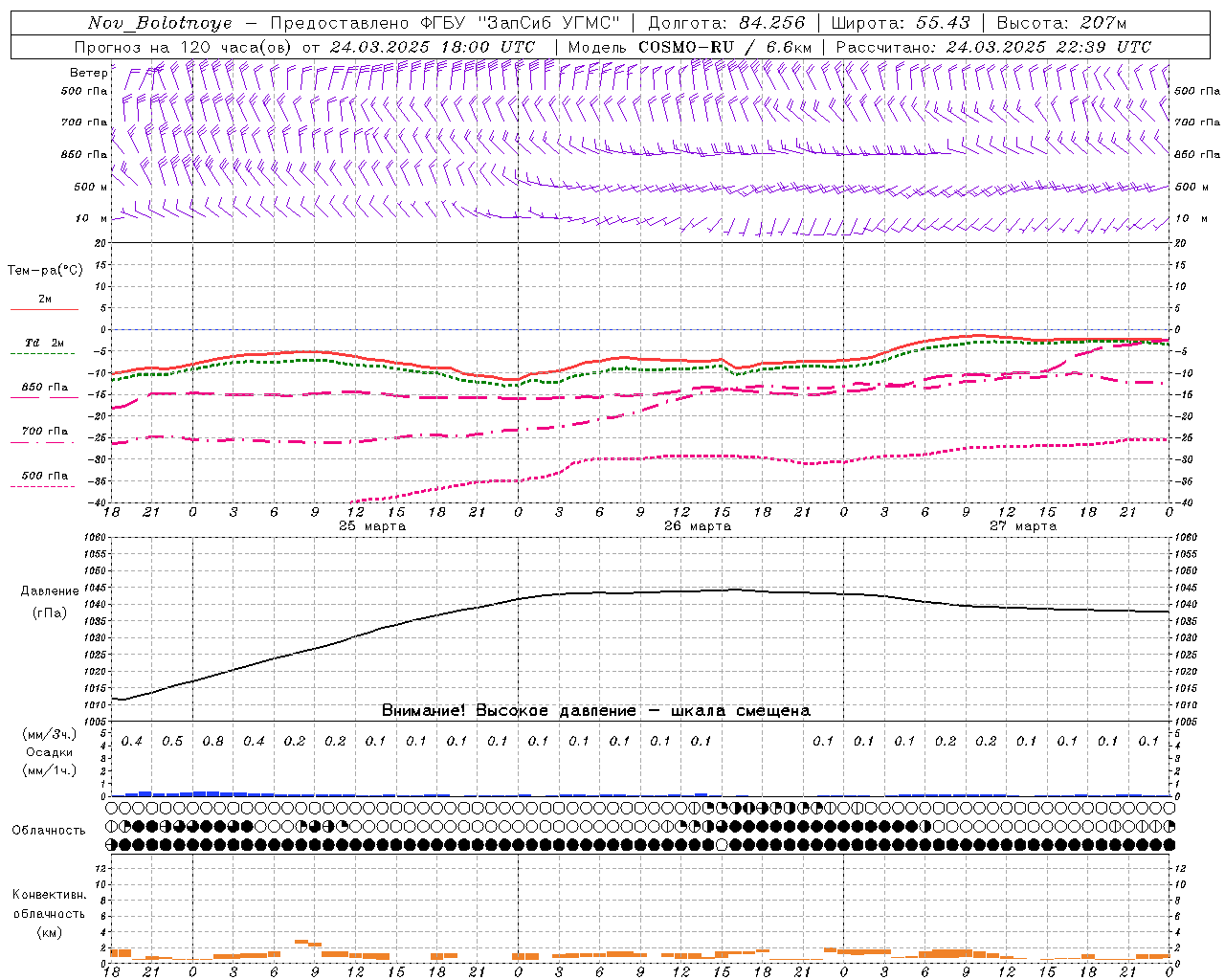Click the Конвективн. convective cloud label
The height and width of the screenshot is (980, 1225).
pyautogui.click(x=49, y=895)
